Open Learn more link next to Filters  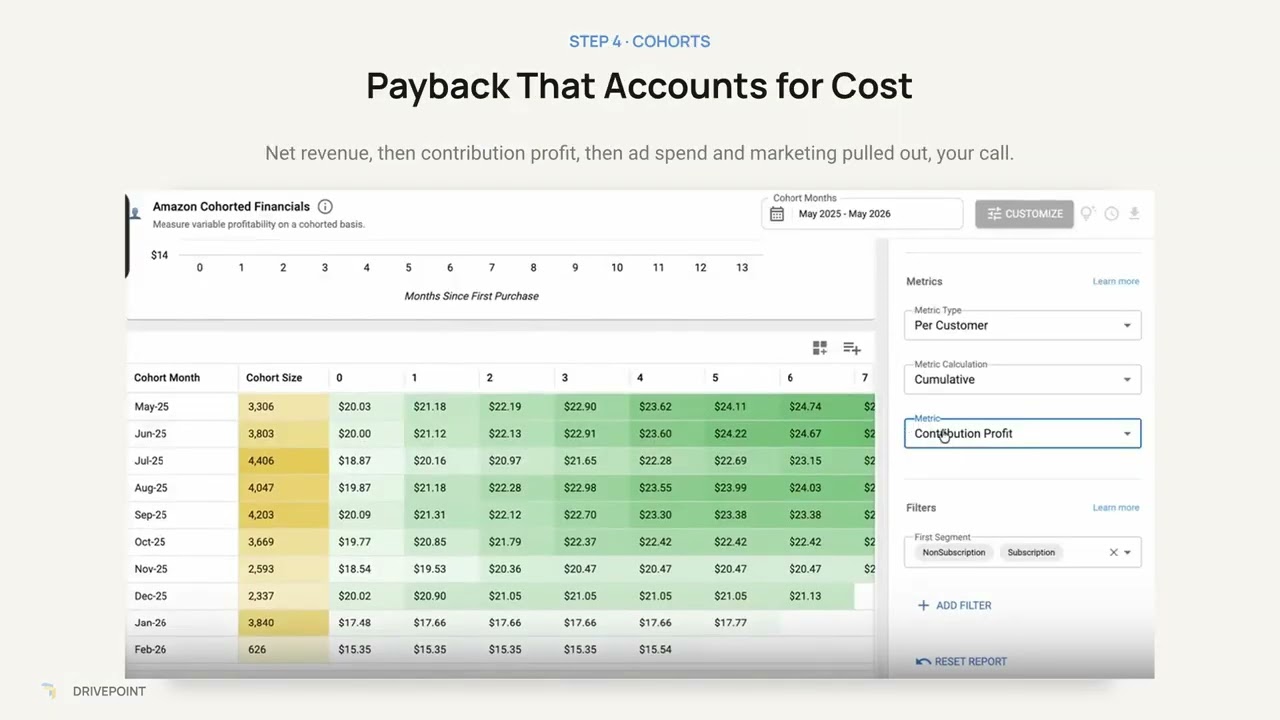coord(1116,507)
